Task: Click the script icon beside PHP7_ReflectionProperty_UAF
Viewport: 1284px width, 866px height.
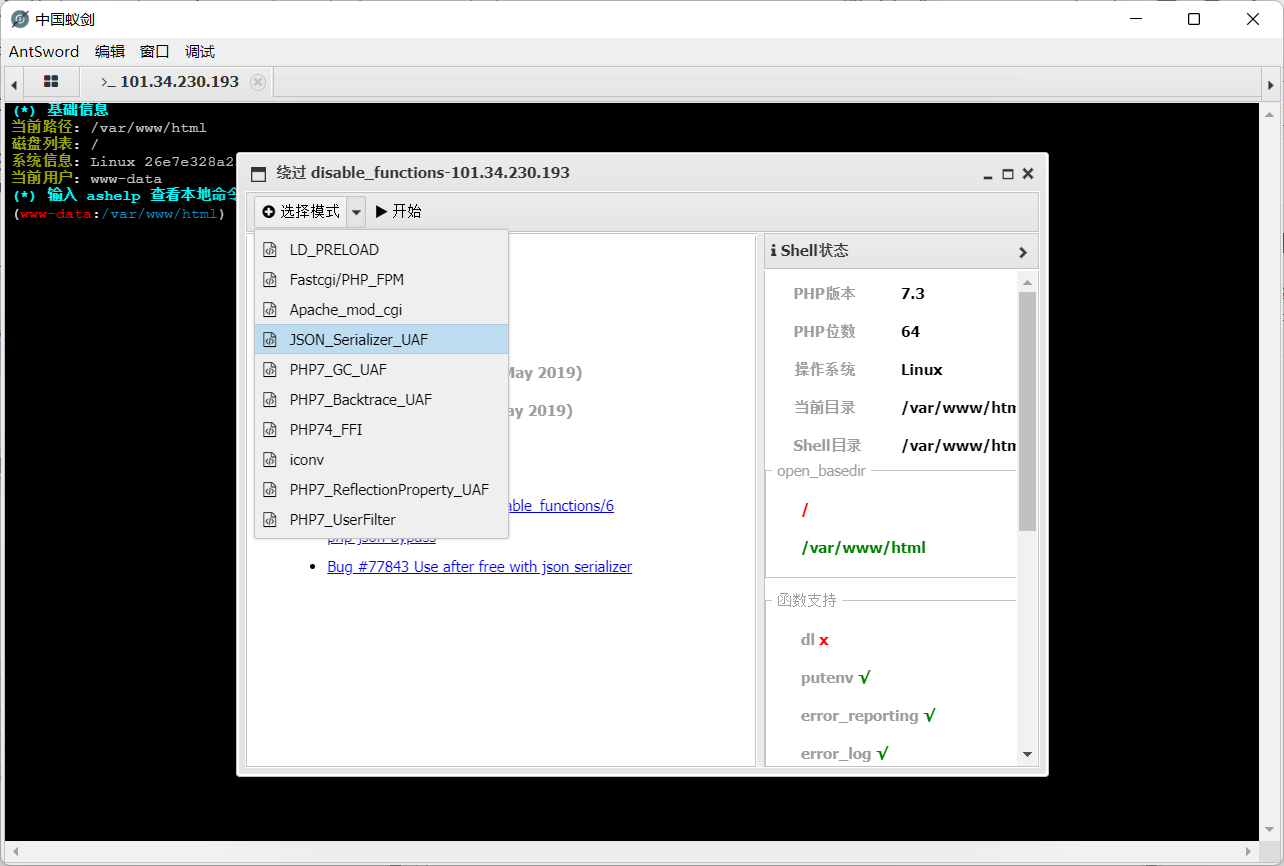Action: 269,490
